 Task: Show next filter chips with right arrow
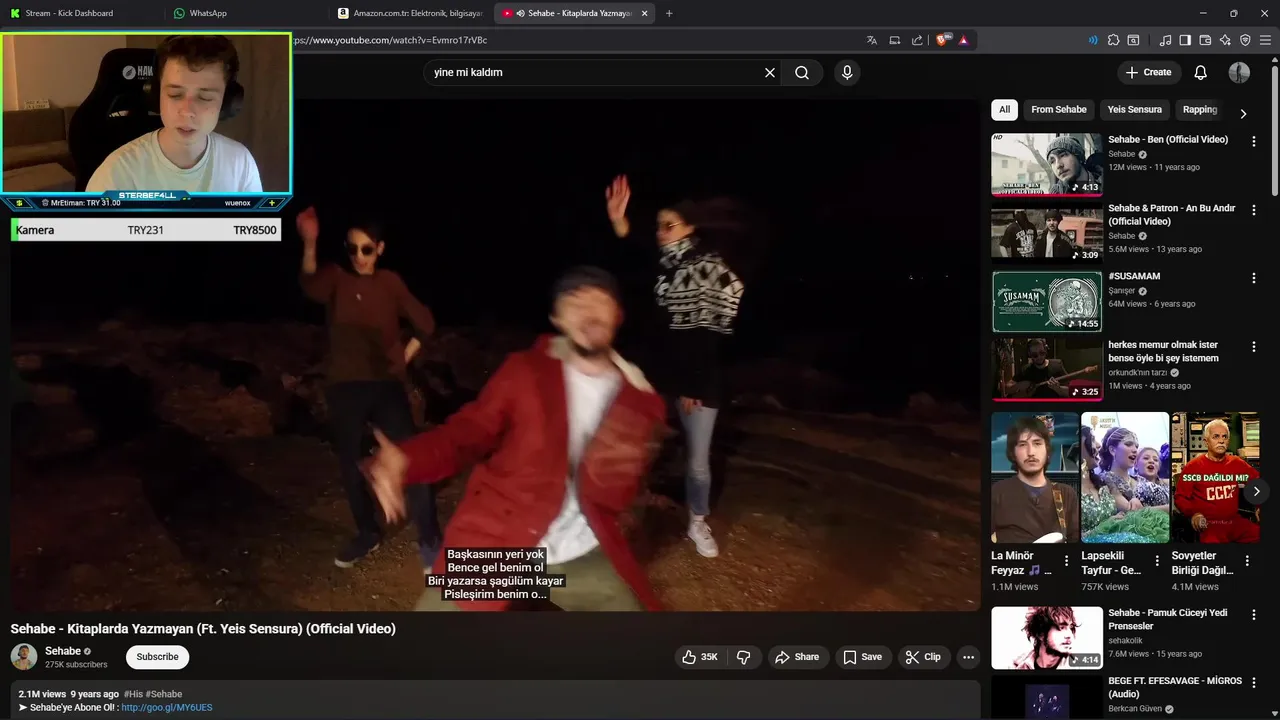[x=1243, y=113]
